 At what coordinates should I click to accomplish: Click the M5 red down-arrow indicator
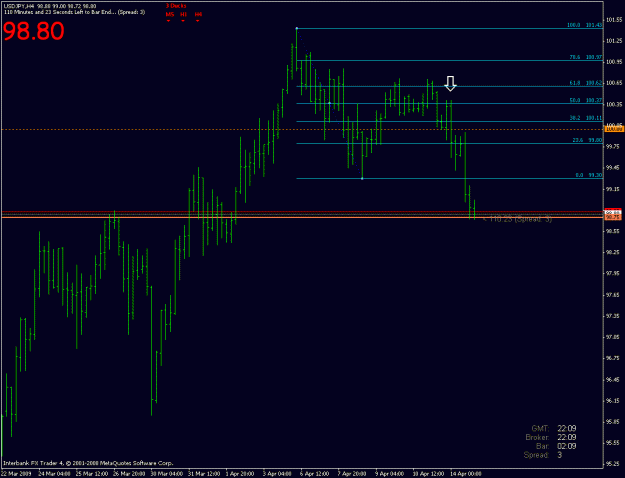pos(168,20)
